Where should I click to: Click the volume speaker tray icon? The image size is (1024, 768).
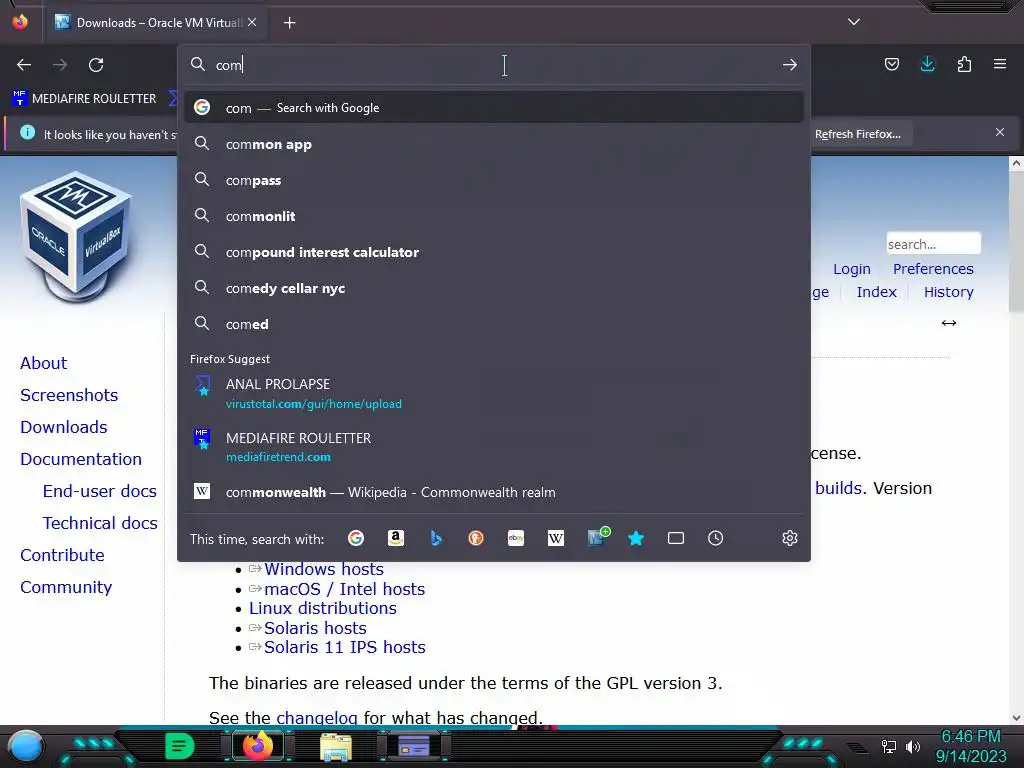pyautogui.click(x=913, y=746)
